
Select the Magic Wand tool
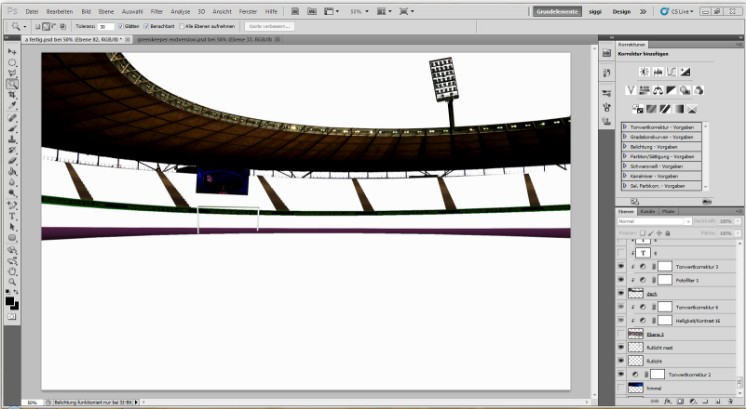12,84
